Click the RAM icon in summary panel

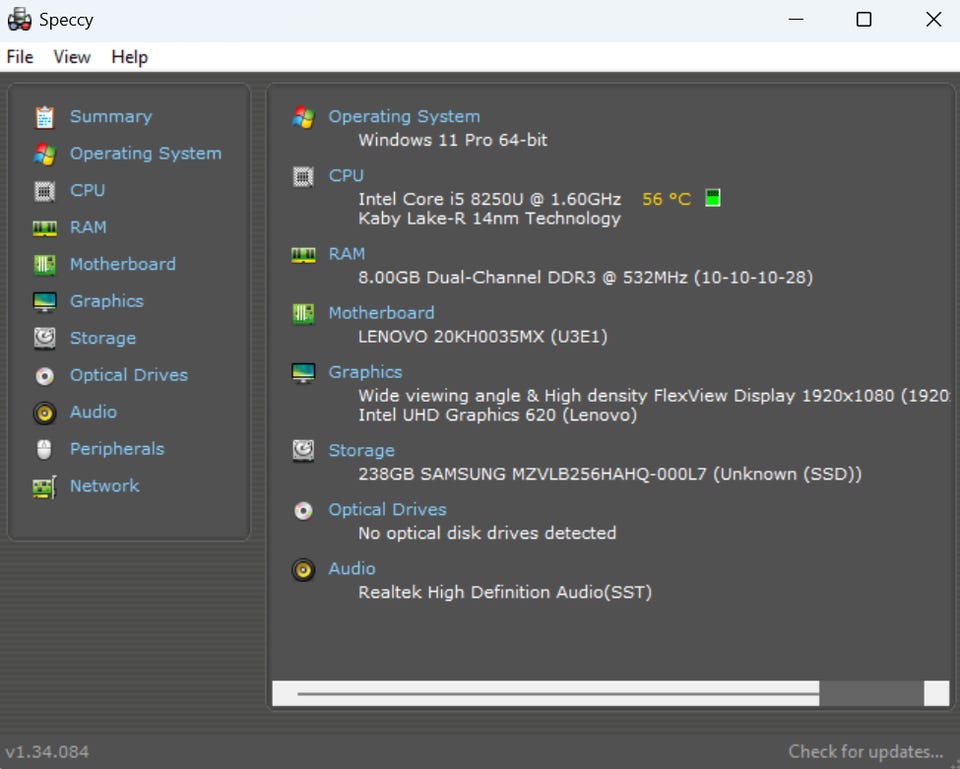[x=303, y=255]
